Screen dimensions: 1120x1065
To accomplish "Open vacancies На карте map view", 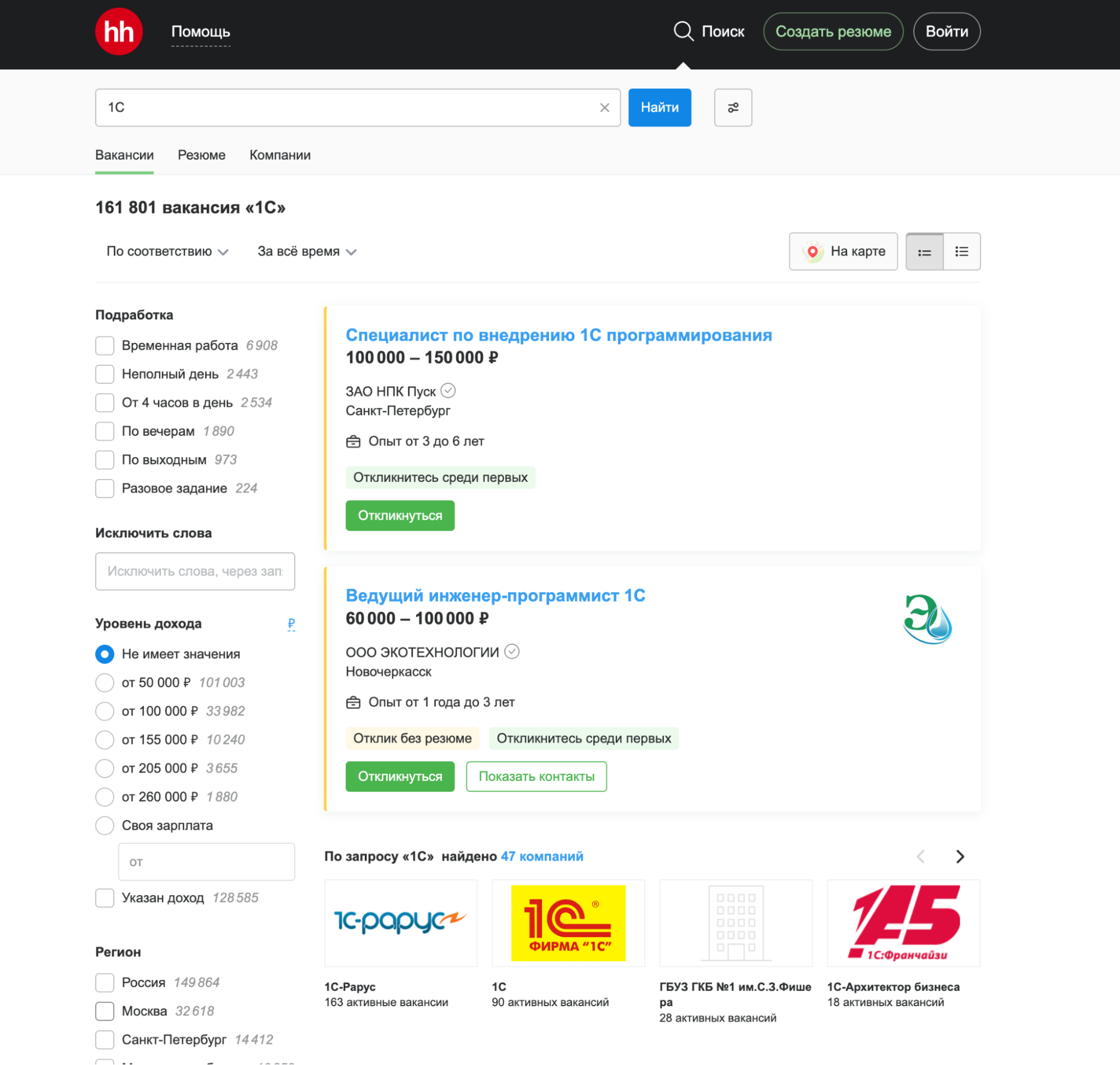I will click(x=843, y=252).
